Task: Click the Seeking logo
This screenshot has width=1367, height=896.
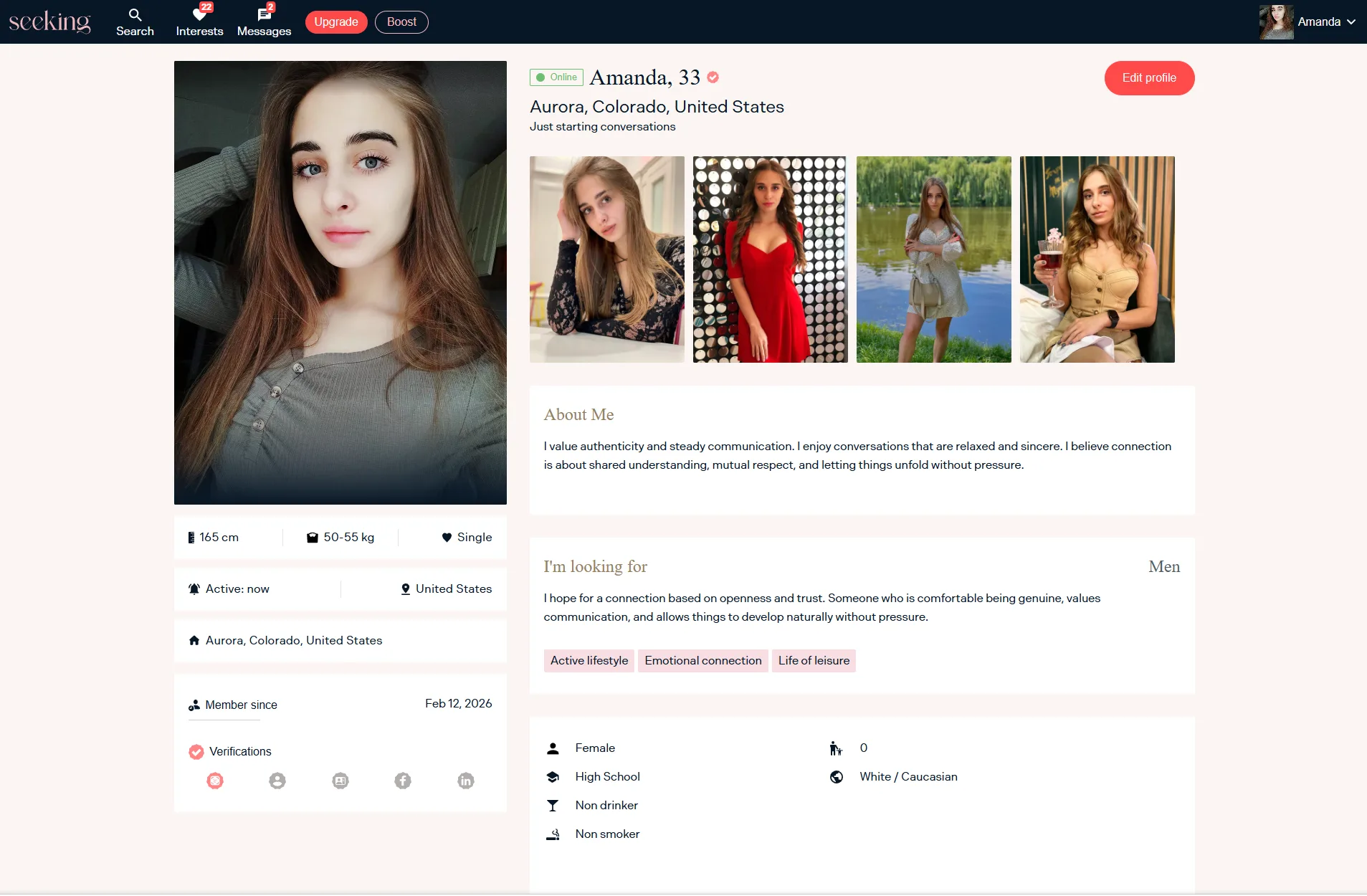Action: [x=49, y=22]
